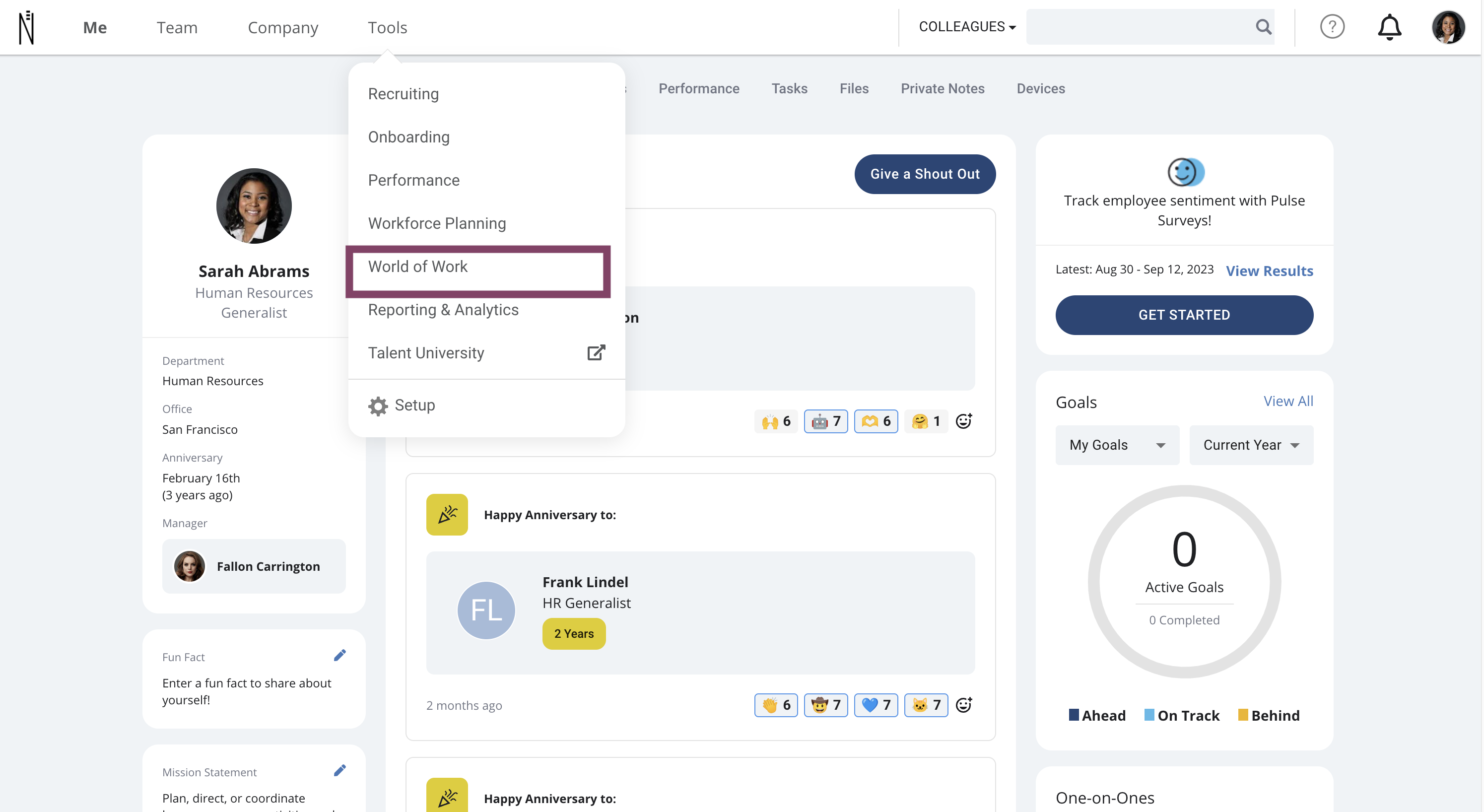Click robot reaction with 7
The height and width of the screenshot is (812, 1484).
pos(826,421)
